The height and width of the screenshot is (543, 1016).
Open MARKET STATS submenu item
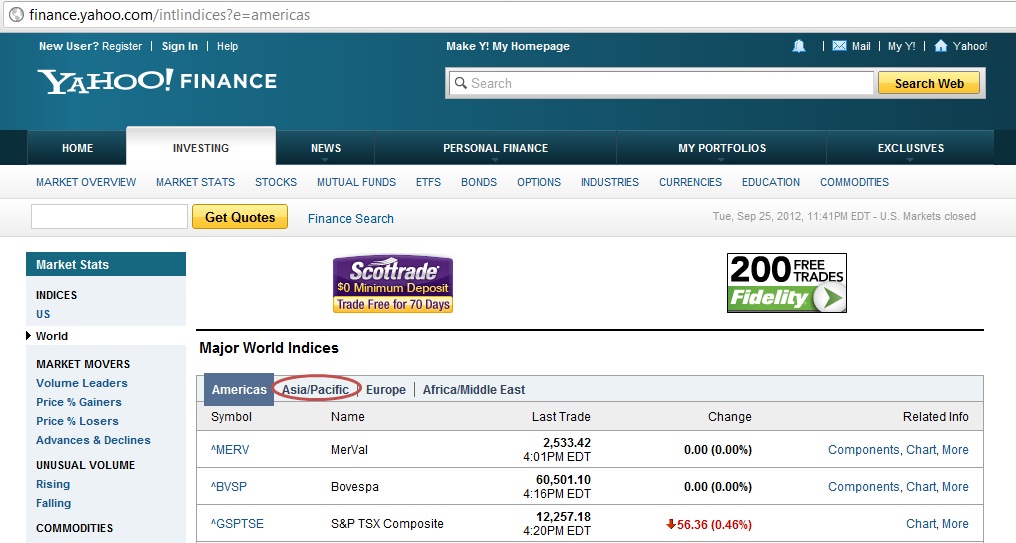tap(195, 182)
